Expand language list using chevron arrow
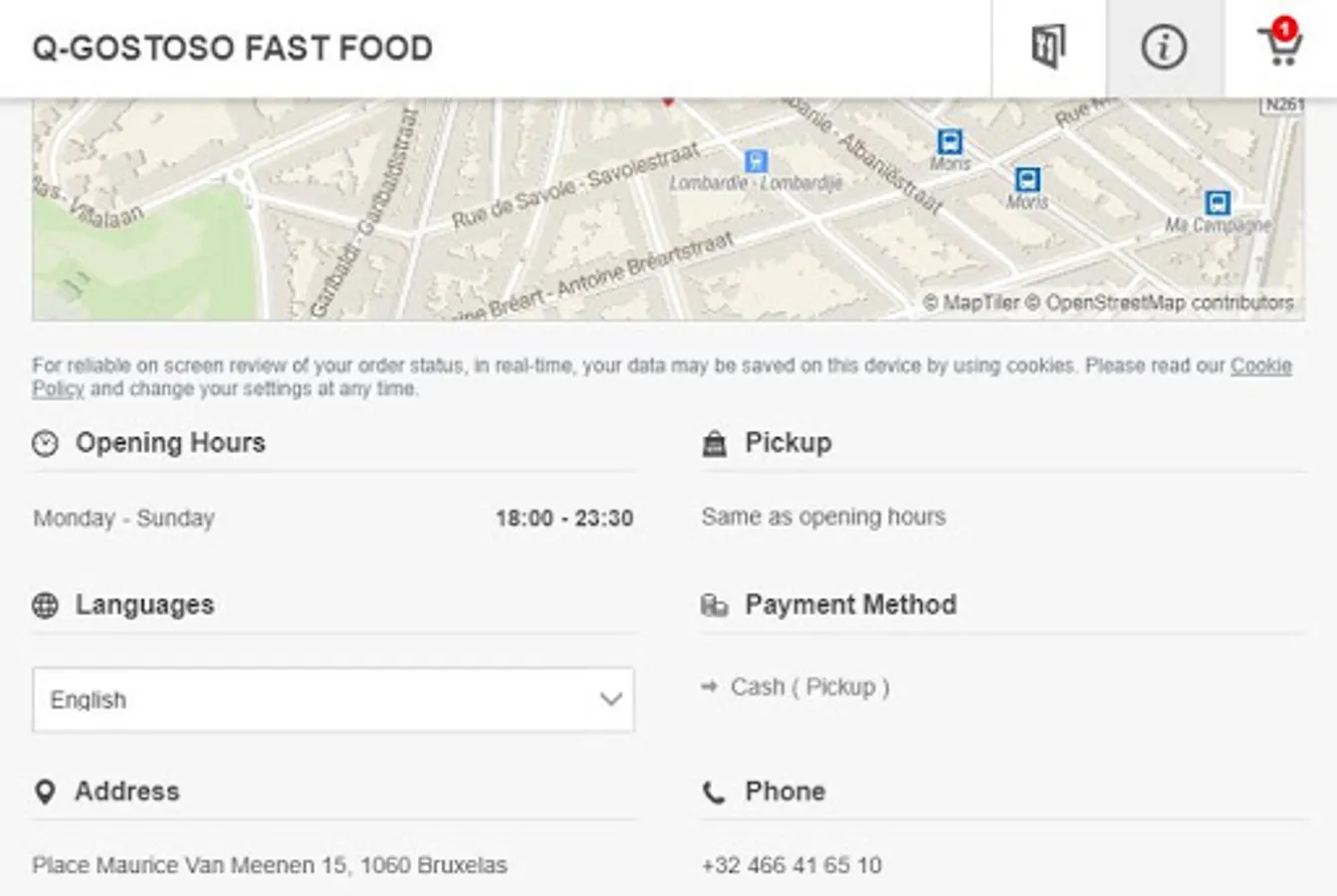Viewport: 1337px width, 896px height. point(610,700)
